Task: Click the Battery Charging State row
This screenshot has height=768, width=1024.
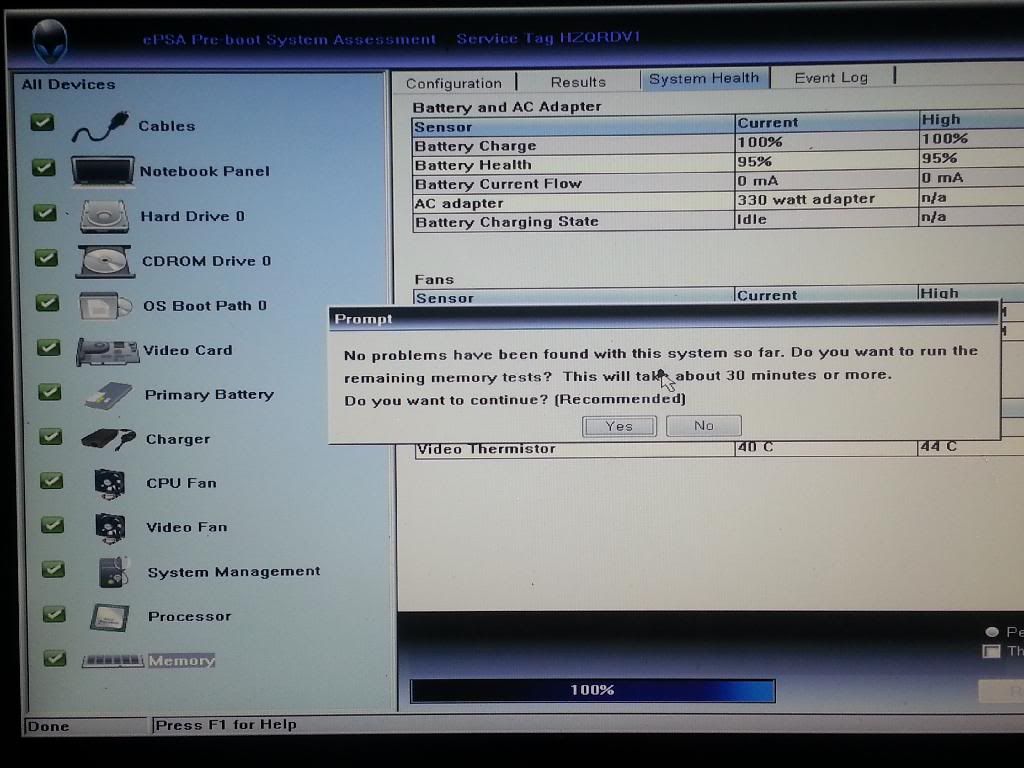Action: click(718, 220)
